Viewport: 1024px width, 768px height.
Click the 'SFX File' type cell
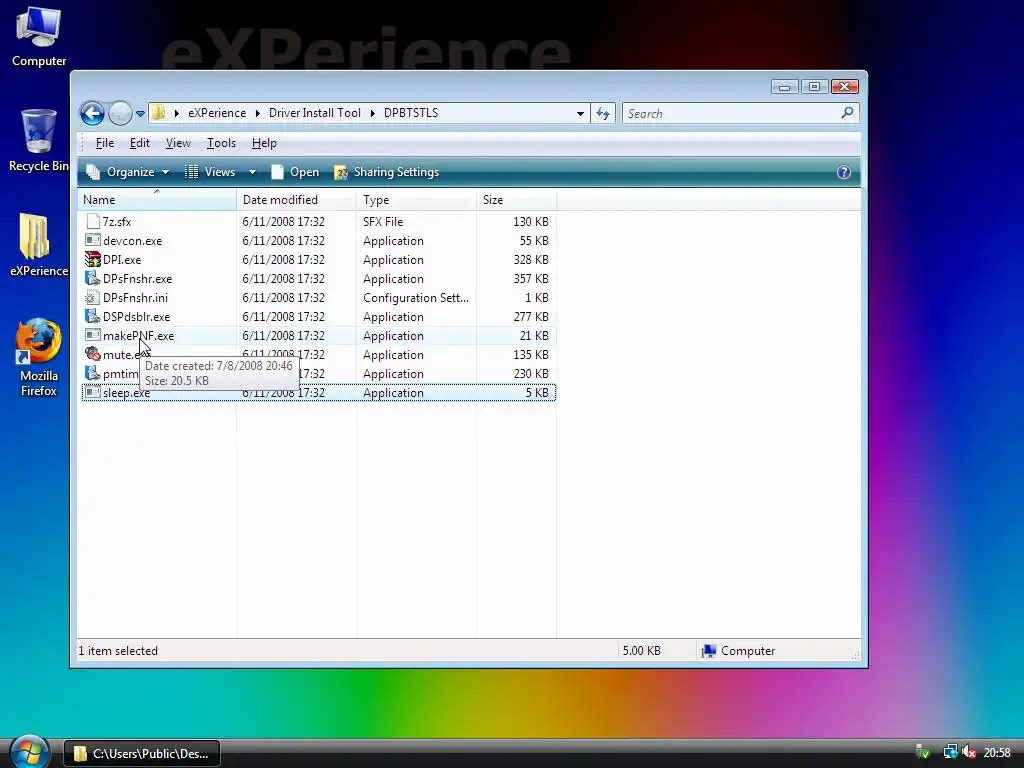[383, 222]
